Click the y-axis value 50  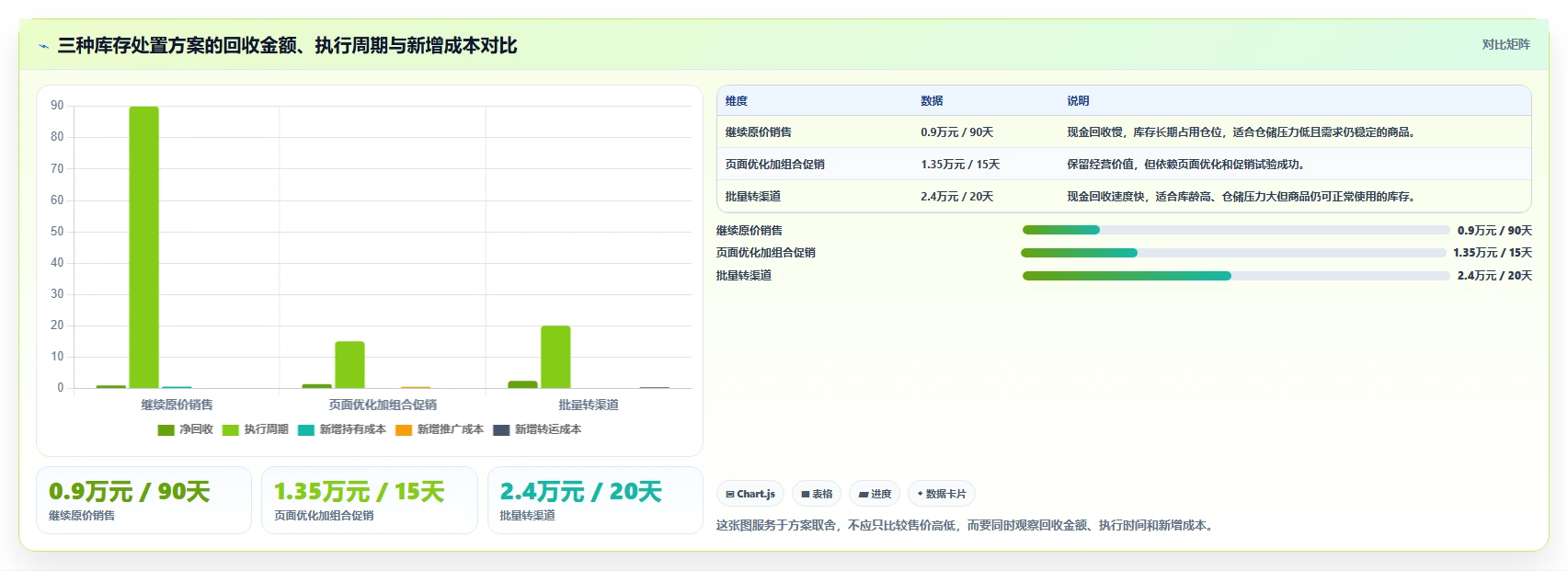click(57, 232)
